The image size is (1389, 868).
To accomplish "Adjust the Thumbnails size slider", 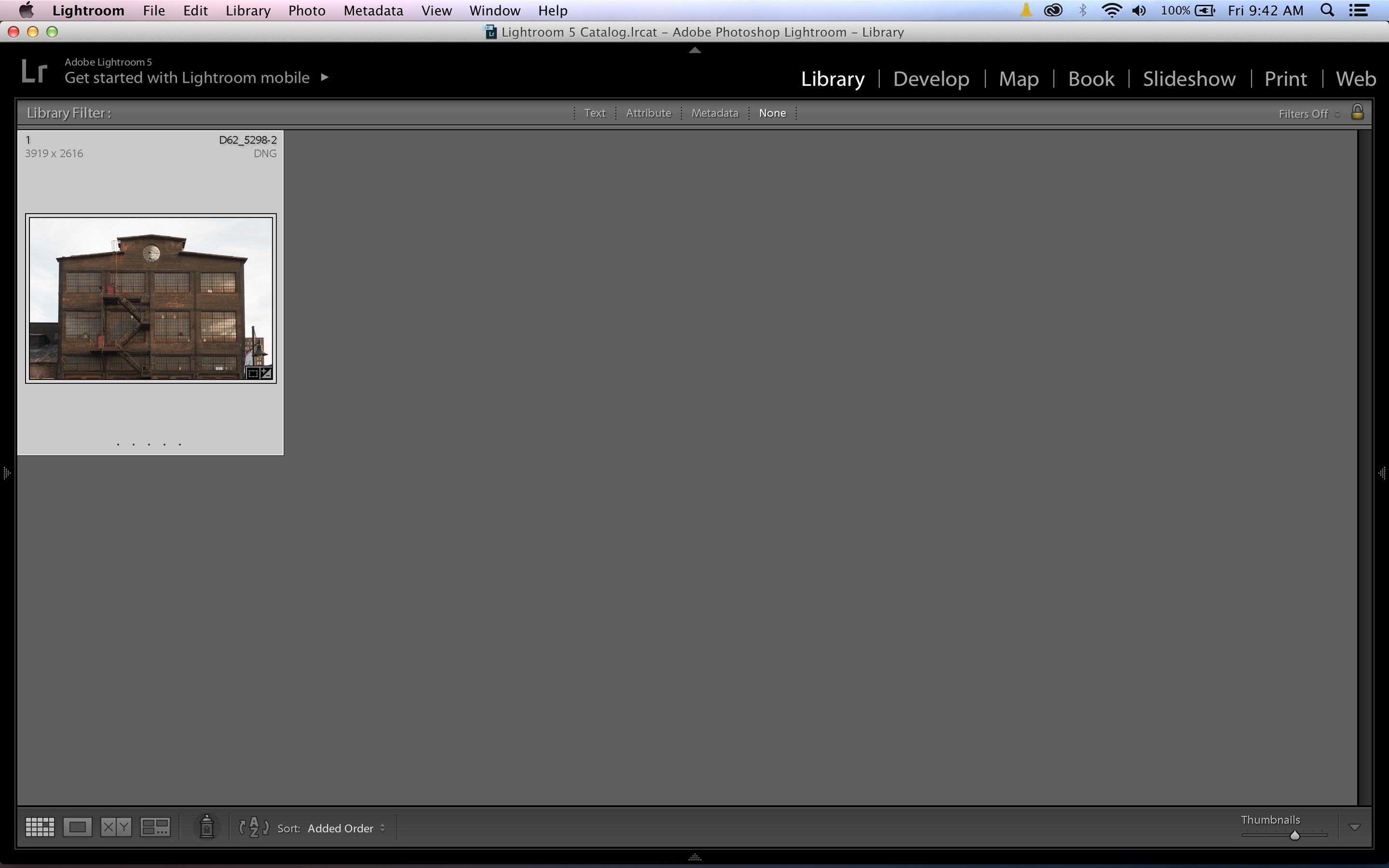I will (x=1294, y=835).
